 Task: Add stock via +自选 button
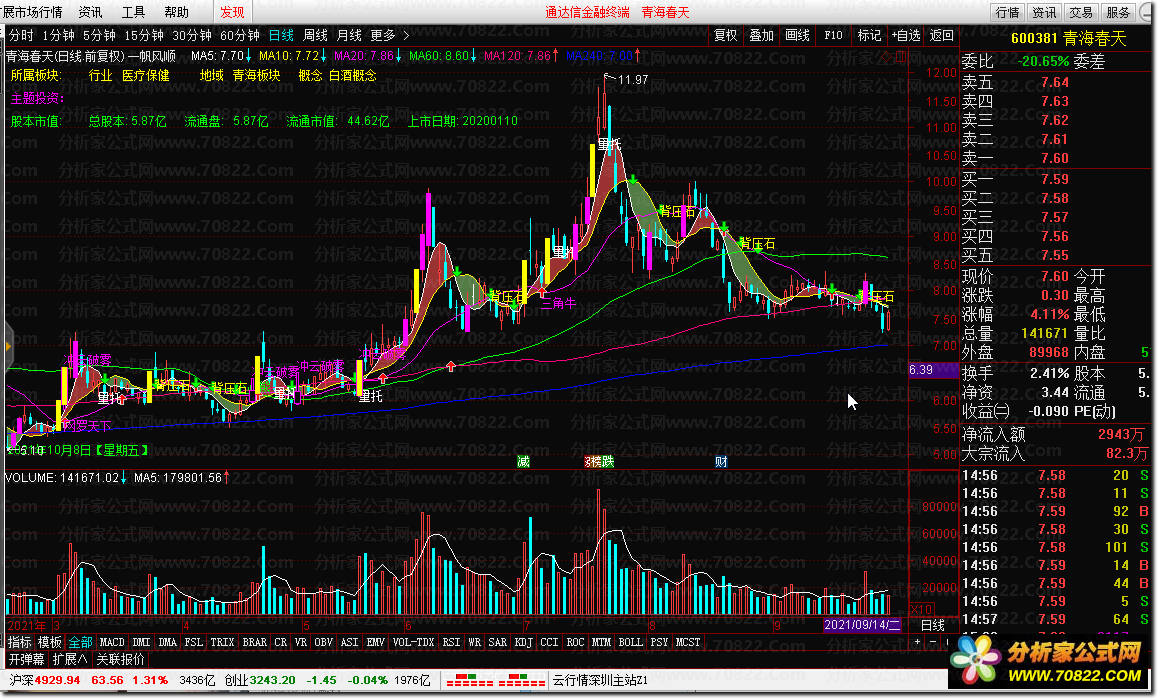coord(906,35)
